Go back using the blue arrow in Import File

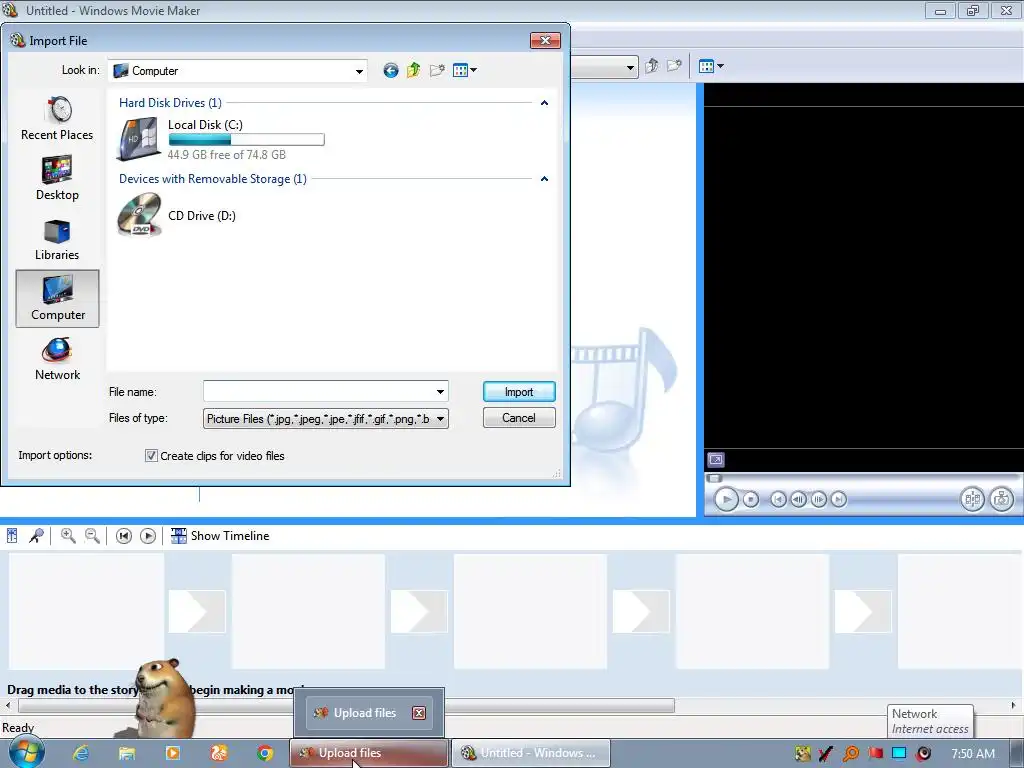pyautogui.click(x=391, y=71)
